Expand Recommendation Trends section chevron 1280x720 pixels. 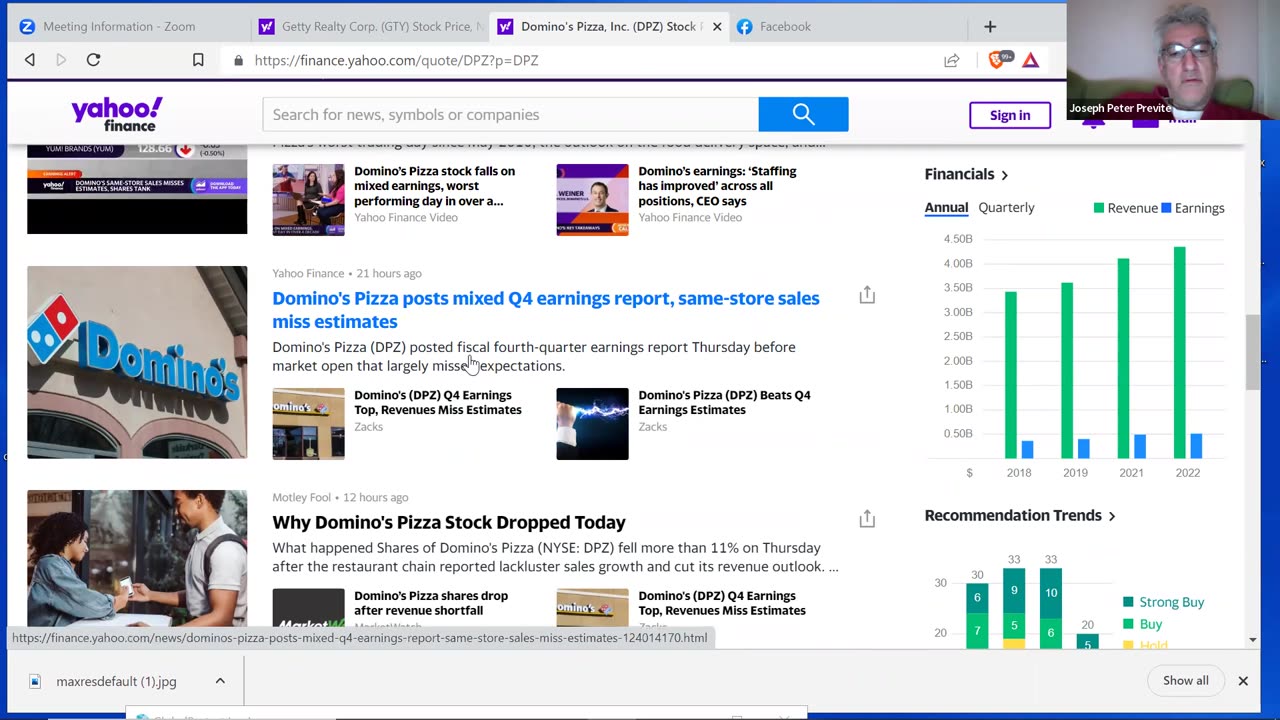point(1112,516)
